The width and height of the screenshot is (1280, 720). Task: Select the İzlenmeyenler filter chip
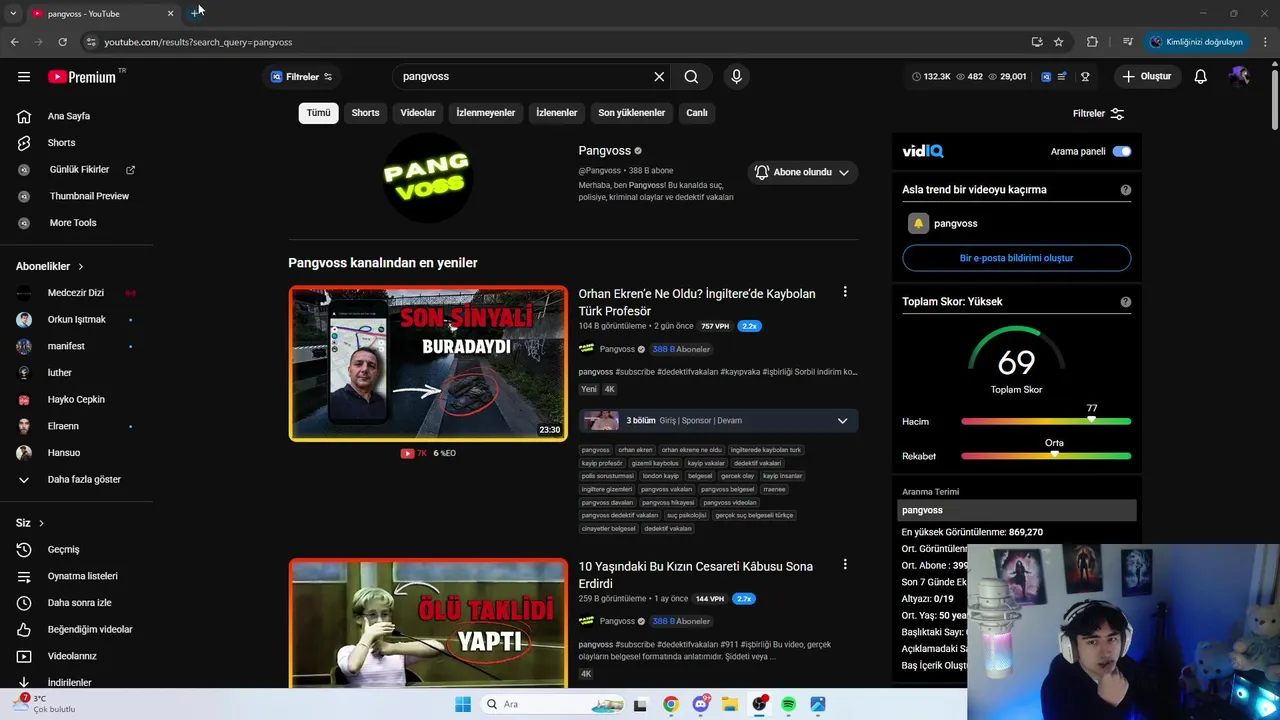(486, 113)
